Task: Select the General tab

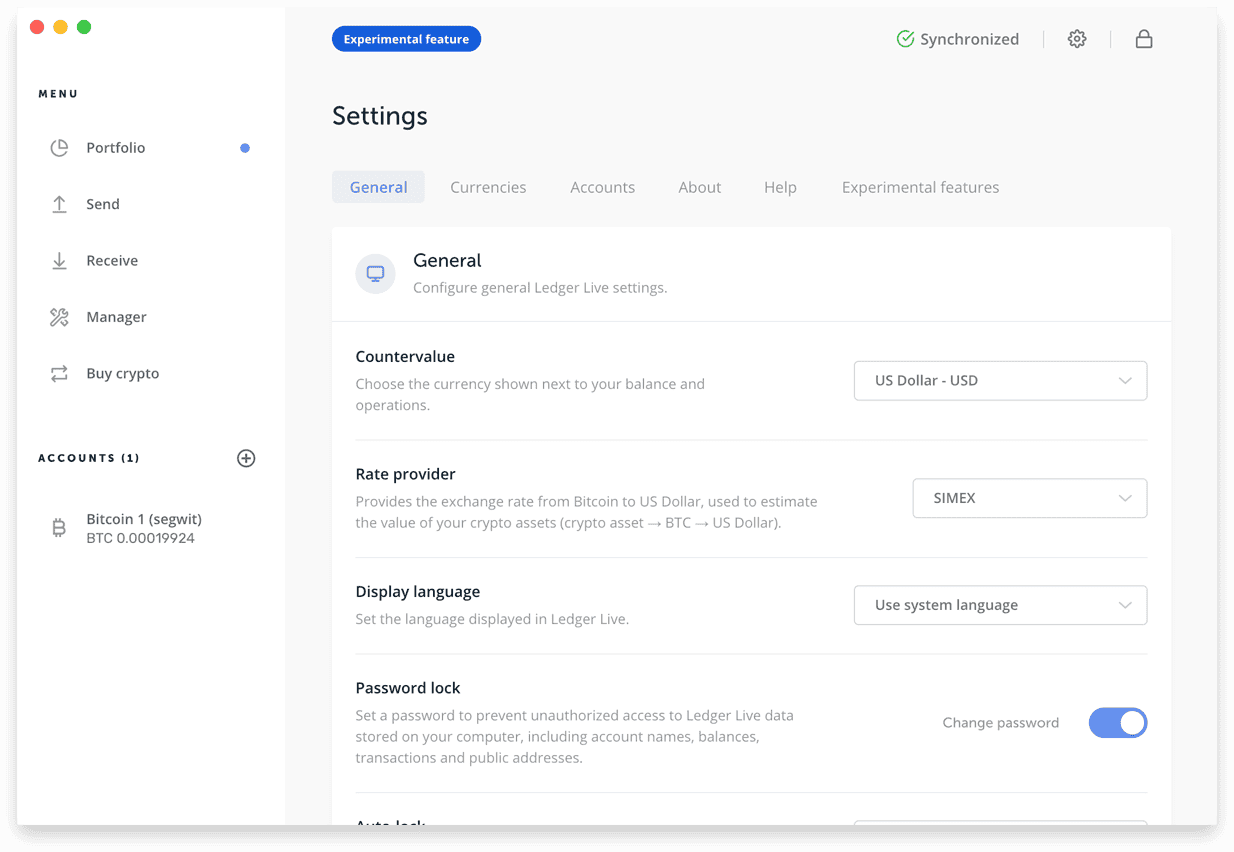Action: (378, 187)
